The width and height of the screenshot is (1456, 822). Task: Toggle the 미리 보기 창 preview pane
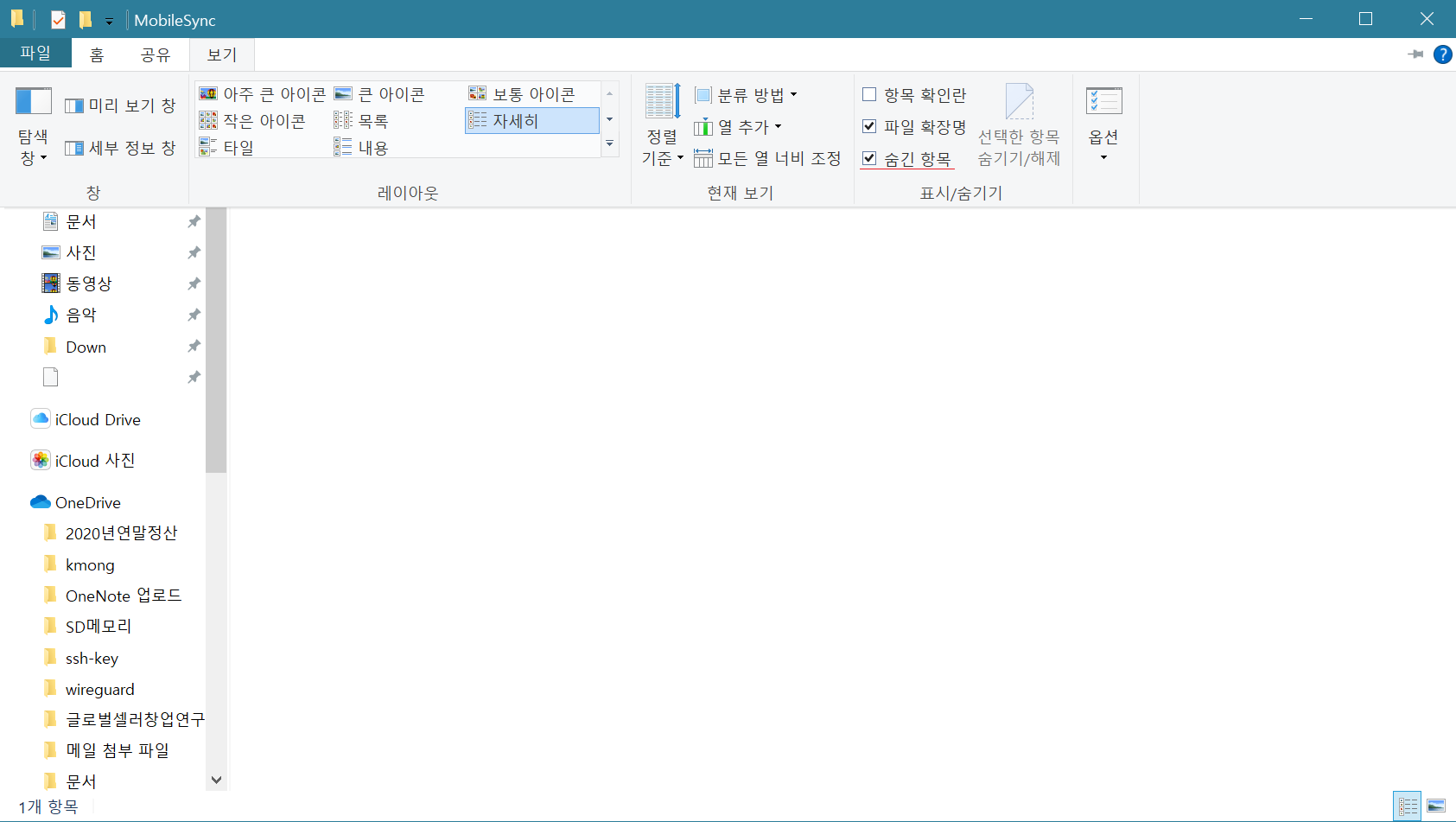[x=120, y=105]
